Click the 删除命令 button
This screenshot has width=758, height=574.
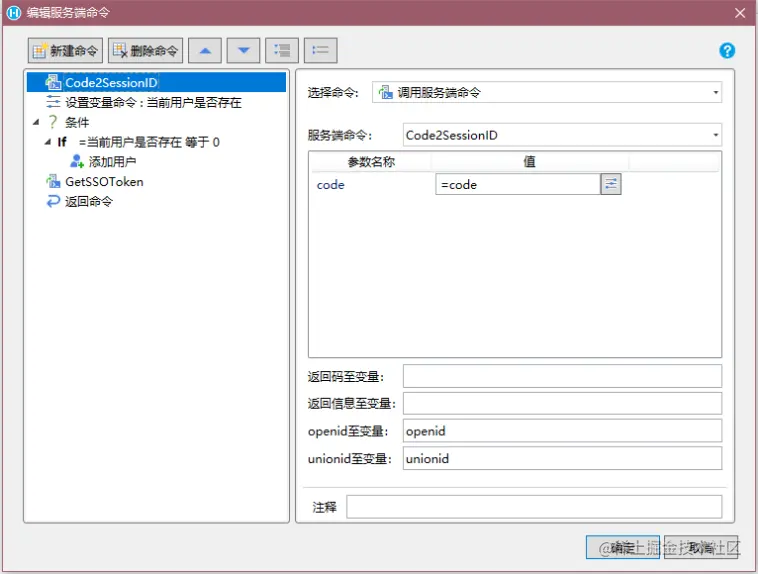tap(146, 50)
